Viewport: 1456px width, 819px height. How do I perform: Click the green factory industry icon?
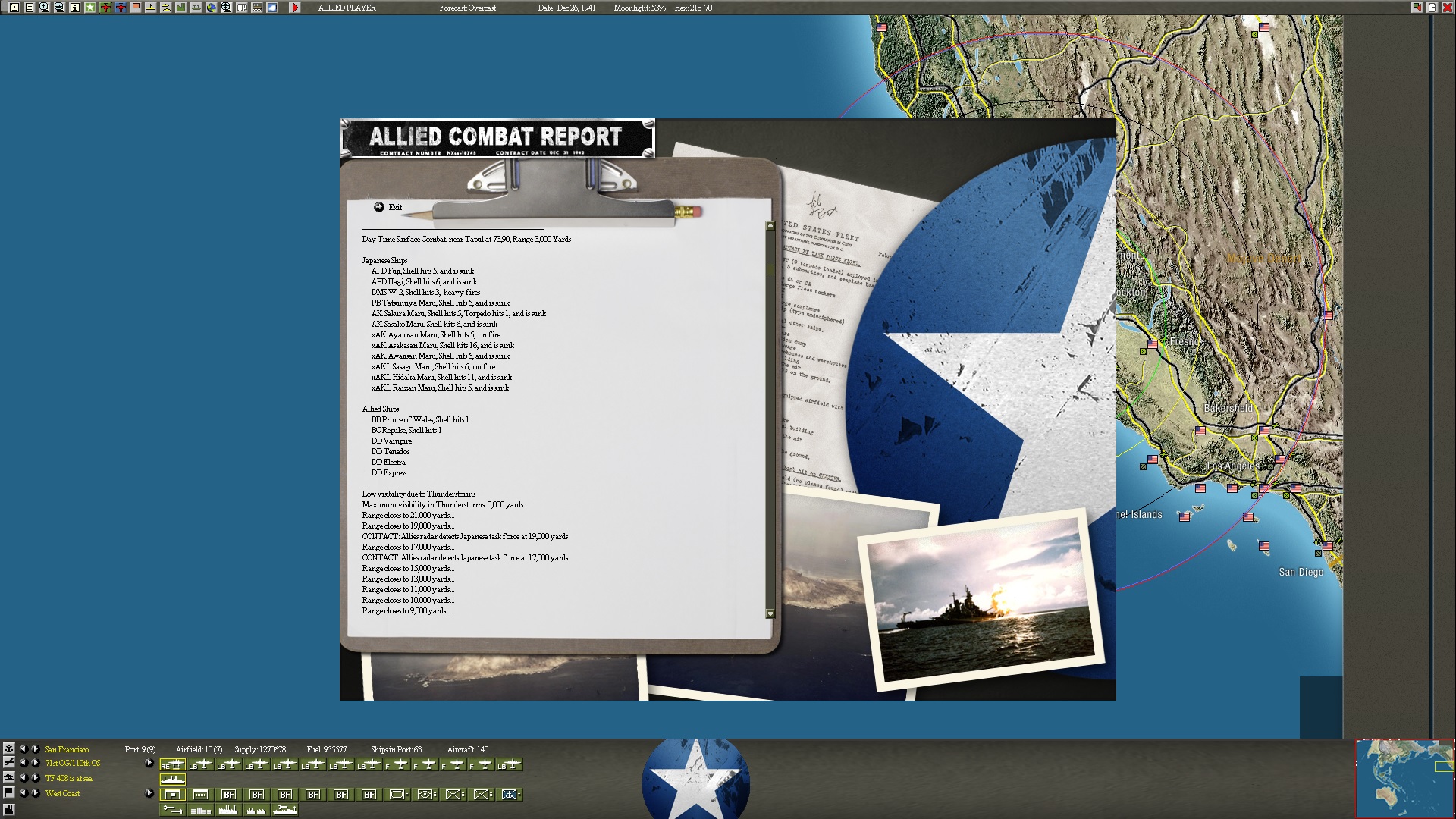pyautogui.click(x=180, y=8)
